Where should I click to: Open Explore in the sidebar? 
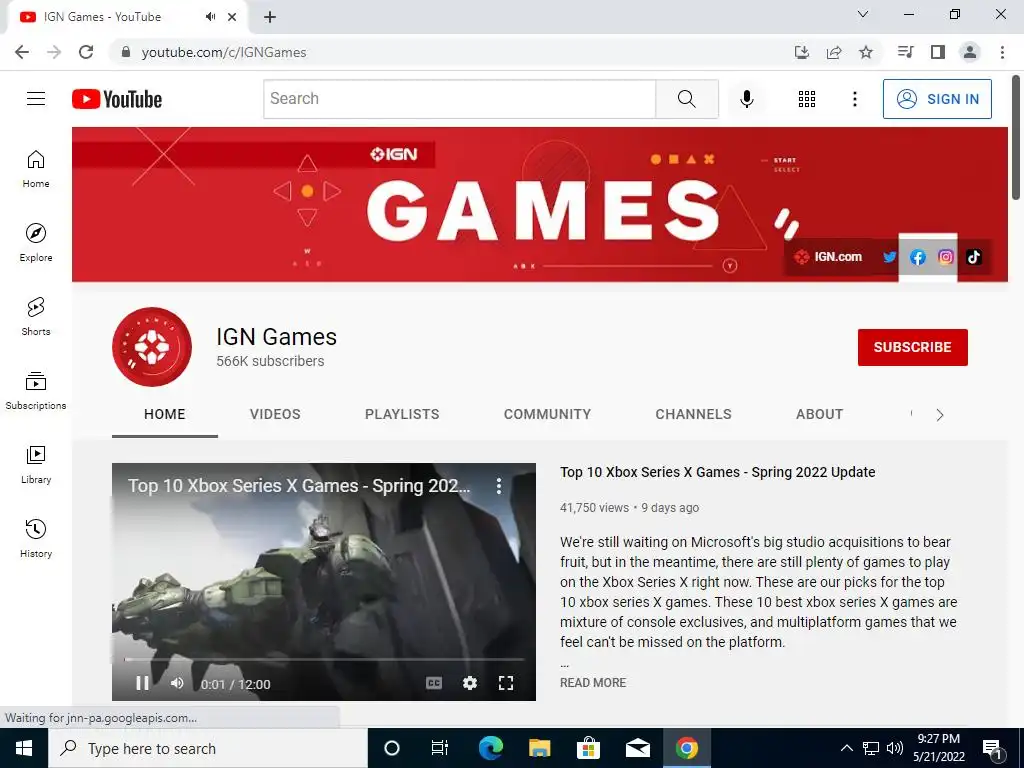(x=36, y=242)
